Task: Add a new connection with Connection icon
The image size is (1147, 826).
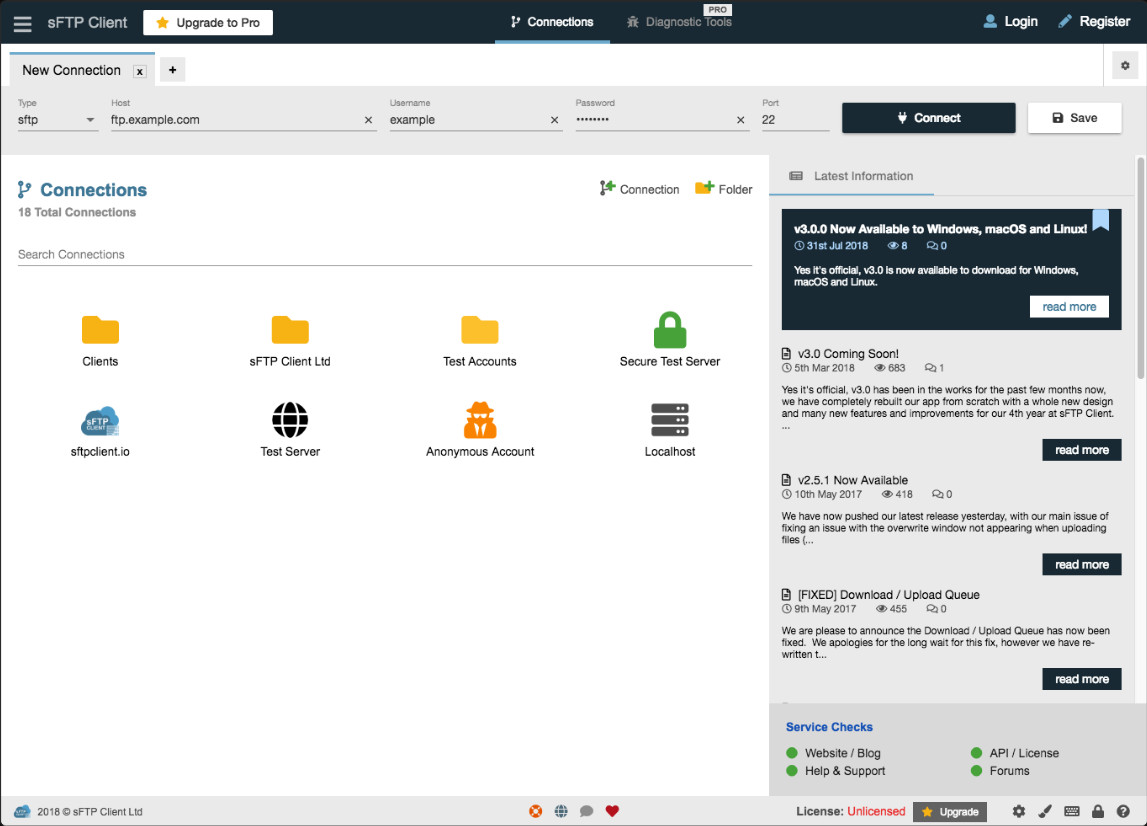Action: pyautogui.click(x=639, y=189)
